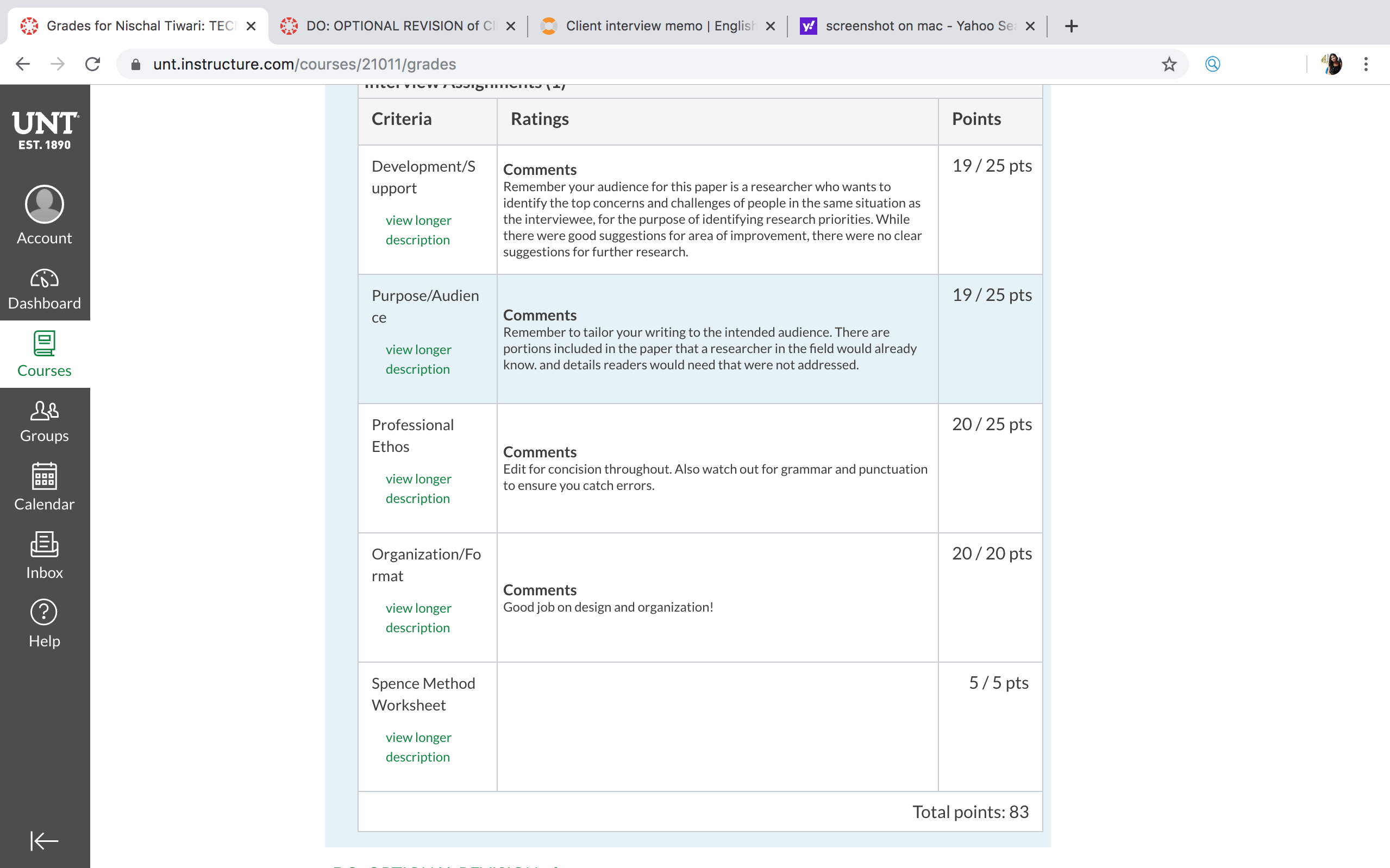This screenshot has width=1390, height=868.
Task: Open Courses in the Canvas sidebar
Action: pos(44,354)
